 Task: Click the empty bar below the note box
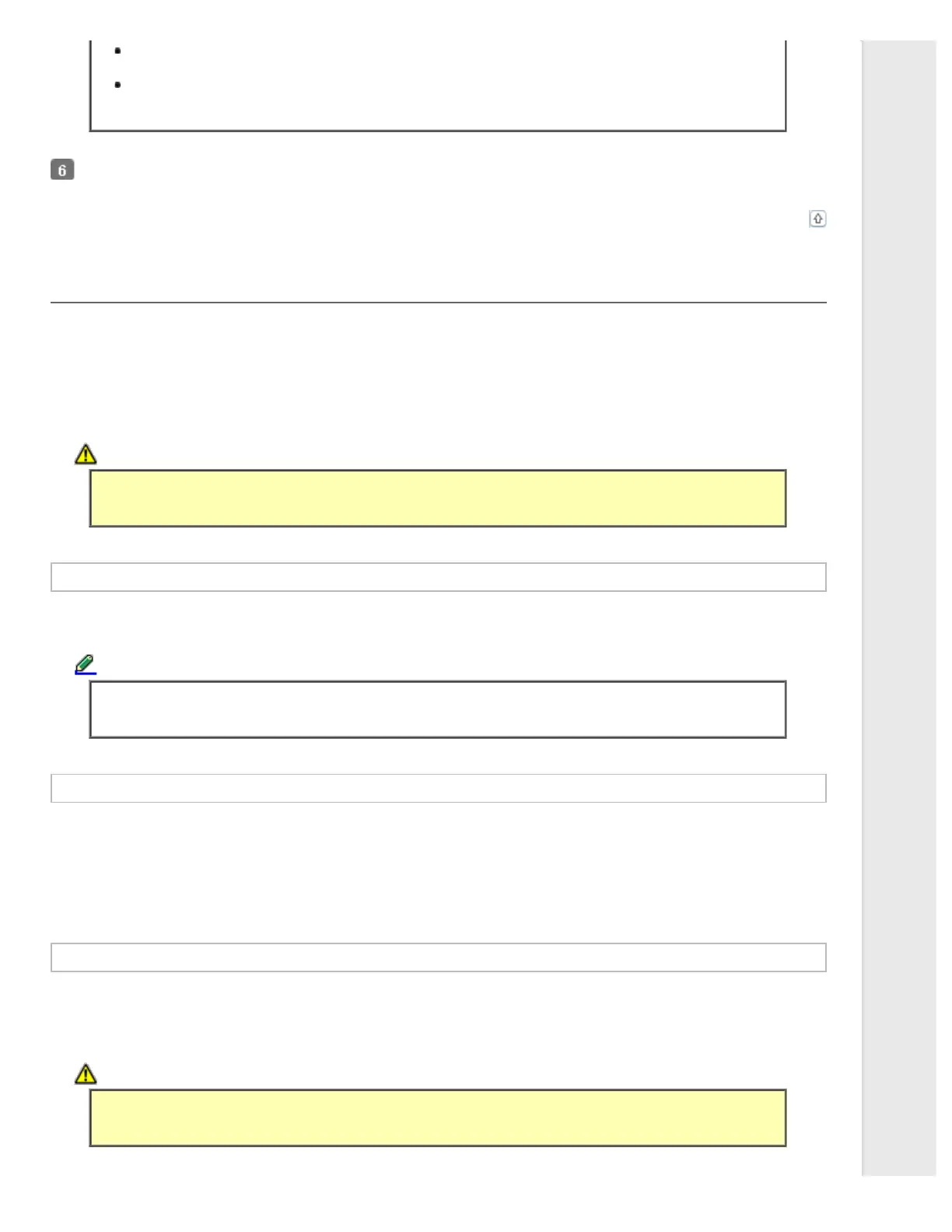pyautogui.click(x=438, y=788)
